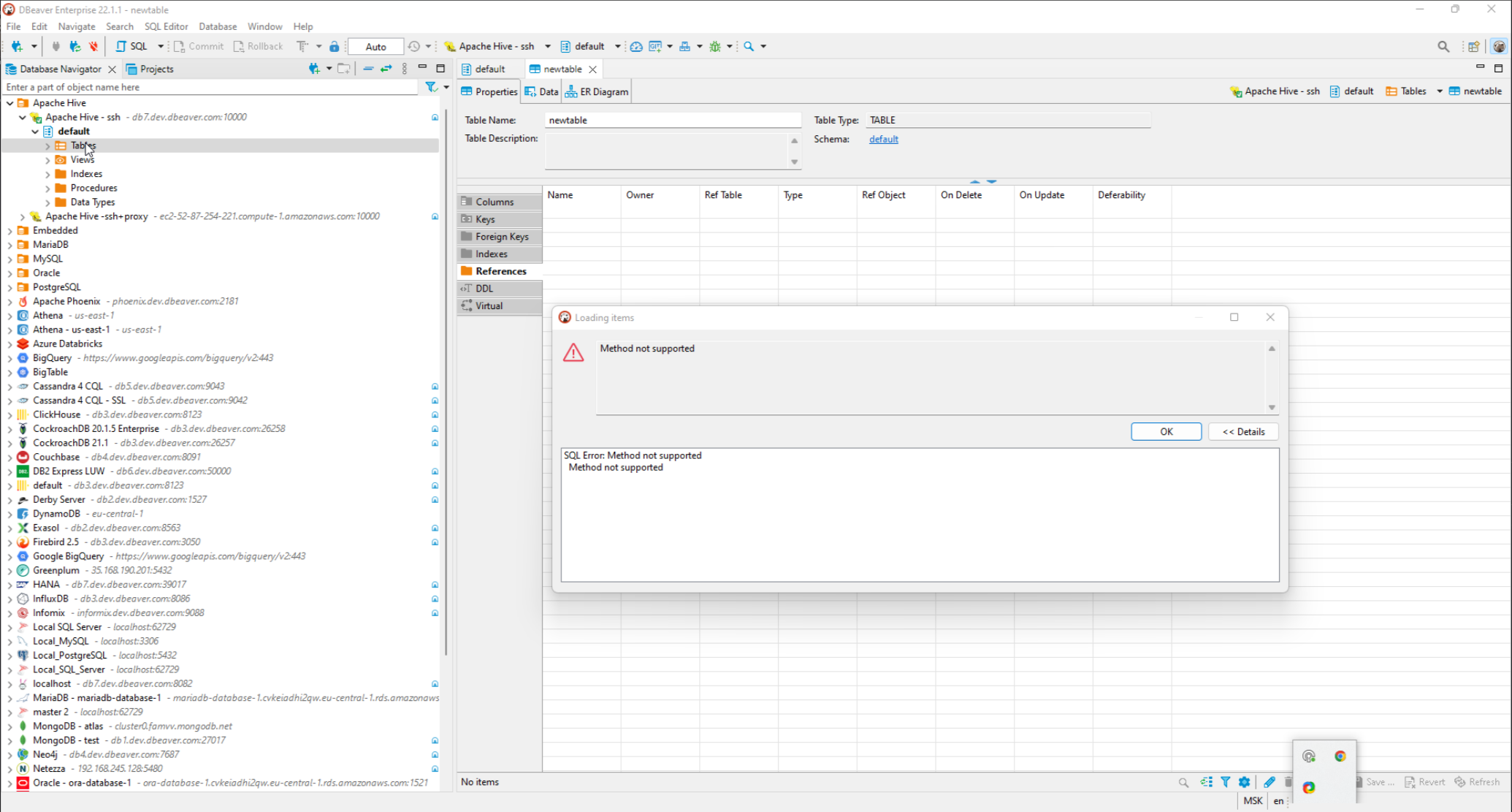Click the transaction log clock icon
Image resolution: width=1512 pixels, height=812 pixels.
click(414, 46)
